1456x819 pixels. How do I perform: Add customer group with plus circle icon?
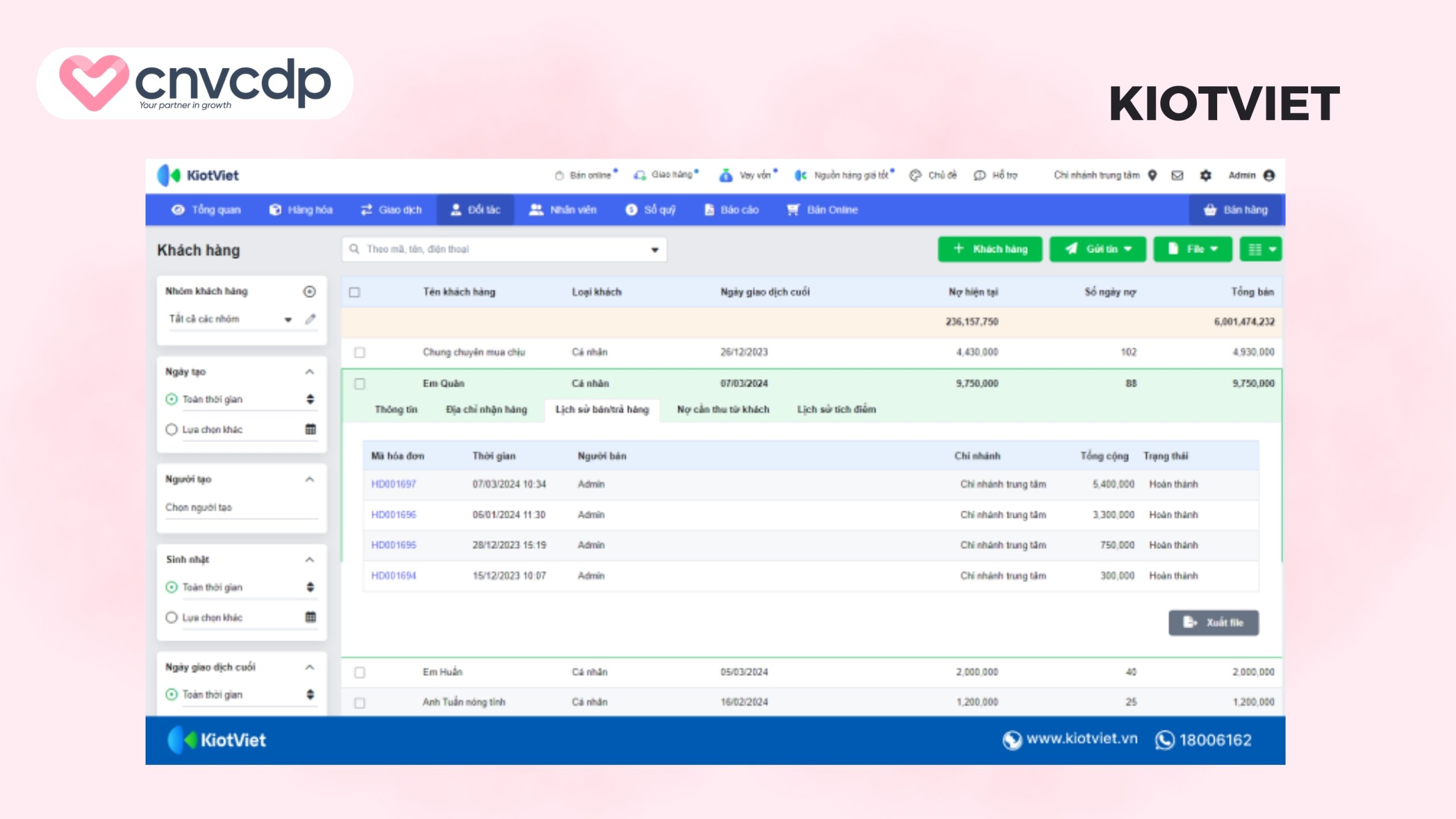pos(309,292)
